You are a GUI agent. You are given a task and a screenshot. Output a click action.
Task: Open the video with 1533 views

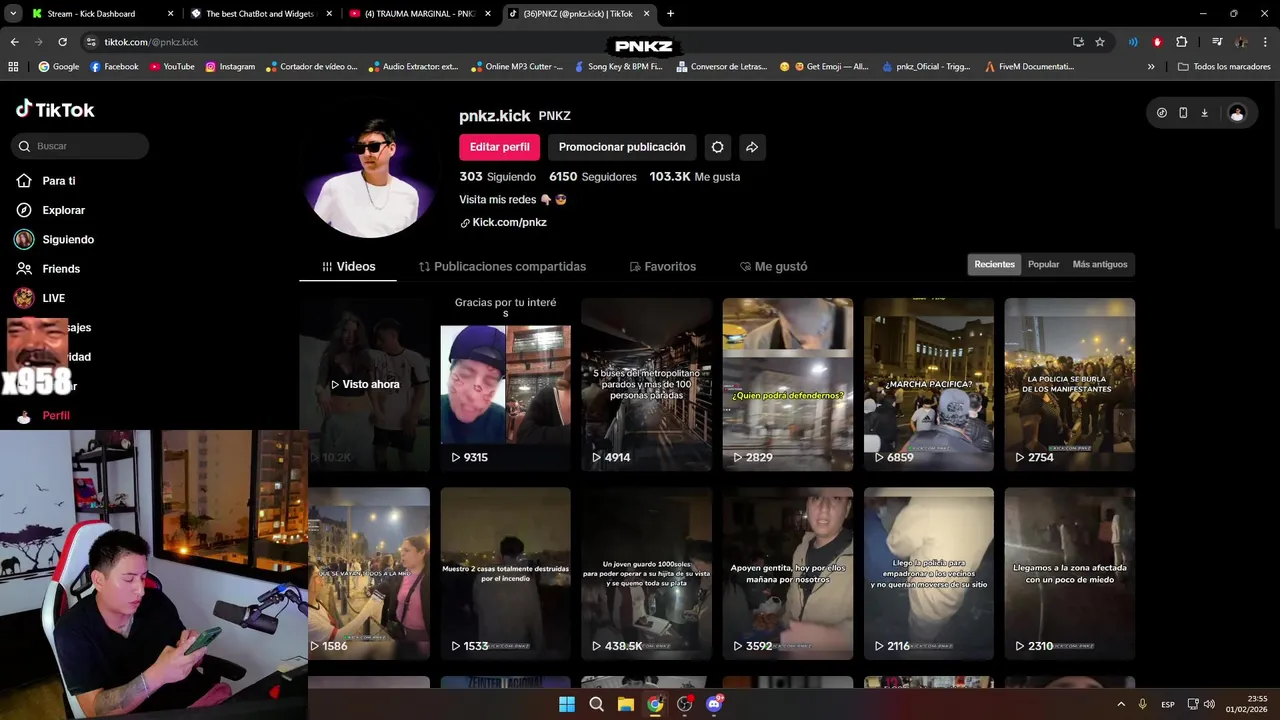pyautogui.click(x=506, y=574)
